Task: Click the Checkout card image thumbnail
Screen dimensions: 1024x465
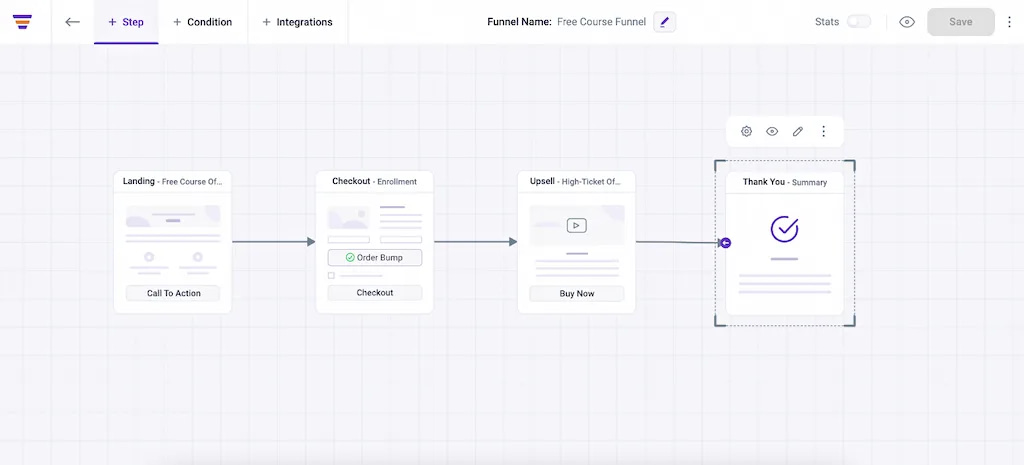Action: (348, 217)
